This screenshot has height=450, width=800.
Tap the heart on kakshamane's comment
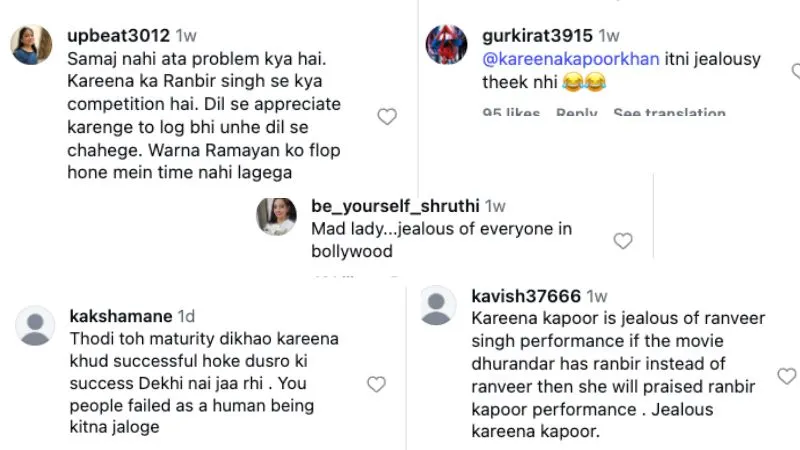pos(376,384)
